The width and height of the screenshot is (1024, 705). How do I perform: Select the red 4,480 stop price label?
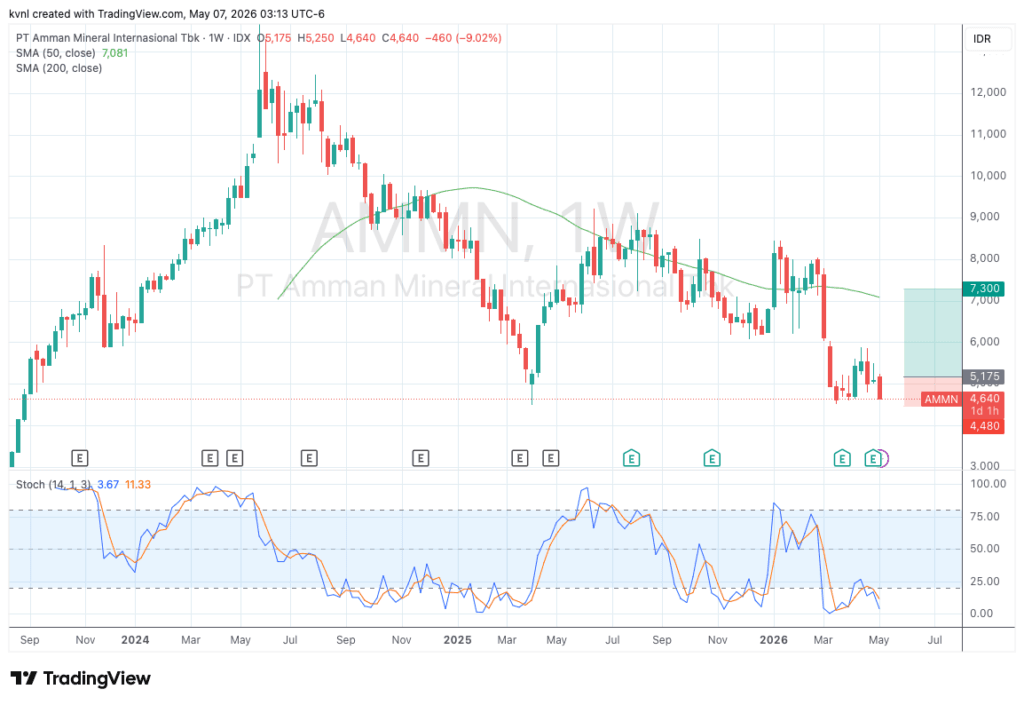[984, 426]
